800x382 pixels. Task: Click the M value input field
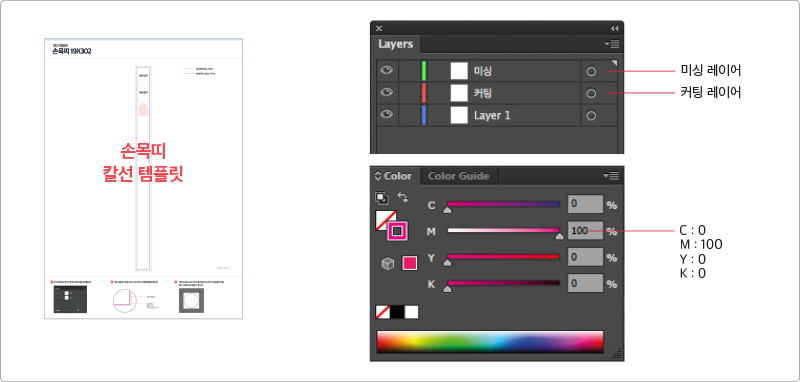pos(585,231)
